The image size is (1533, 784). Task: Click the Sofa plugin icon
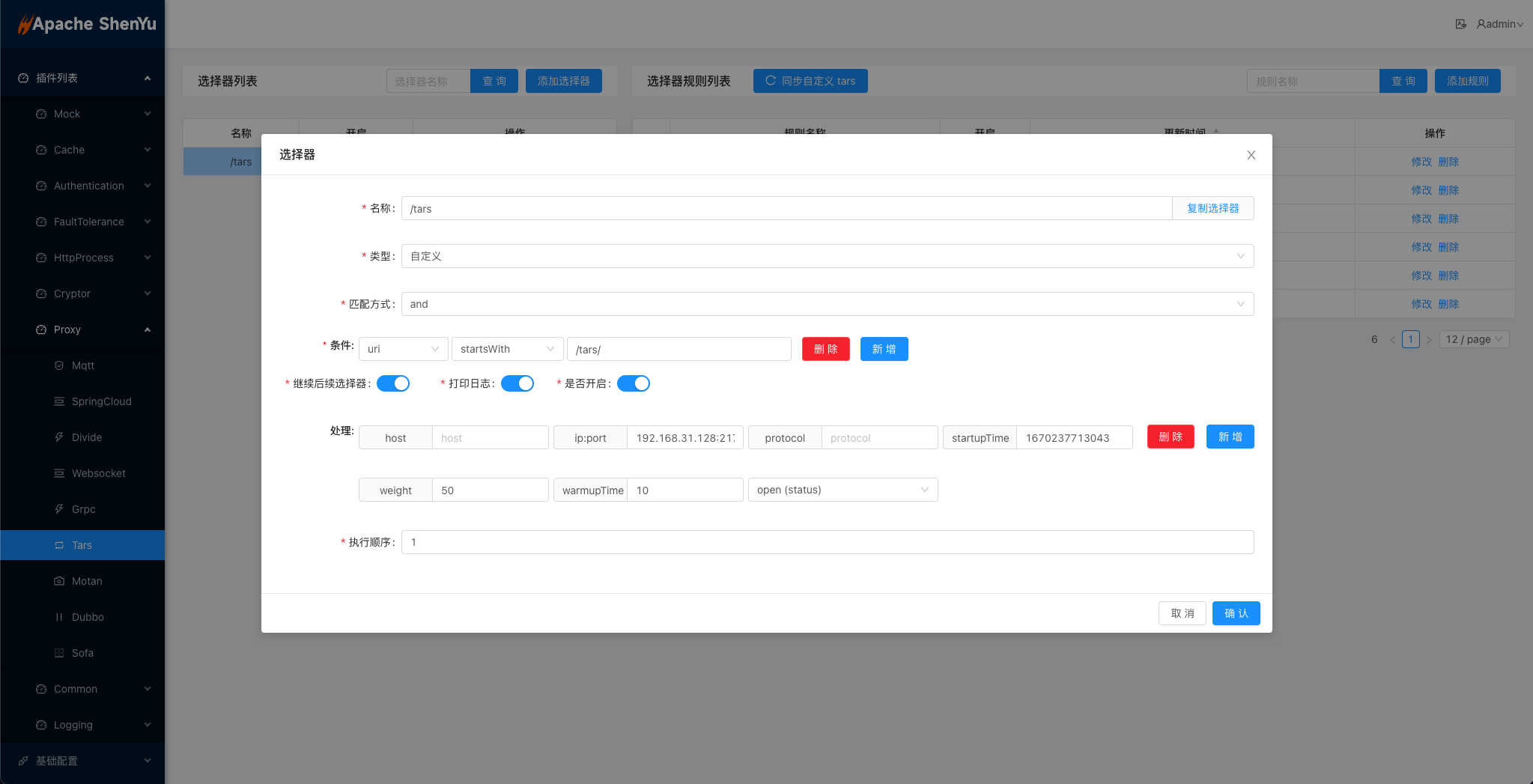click(x=59, y=653)
